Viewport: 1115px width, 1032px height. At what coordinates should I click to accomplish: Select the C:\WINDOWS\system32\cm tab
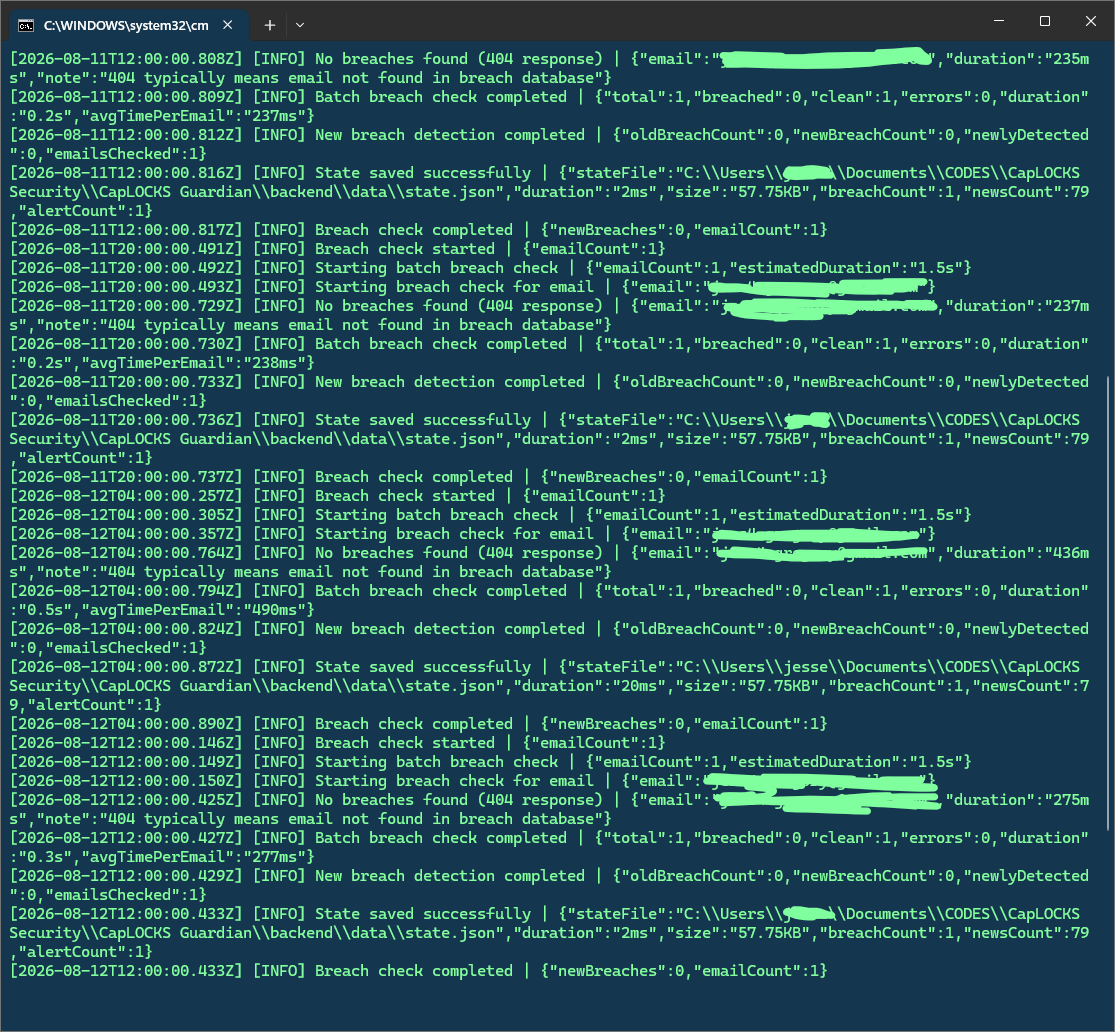pyautogui.click(x=129, y=26)
